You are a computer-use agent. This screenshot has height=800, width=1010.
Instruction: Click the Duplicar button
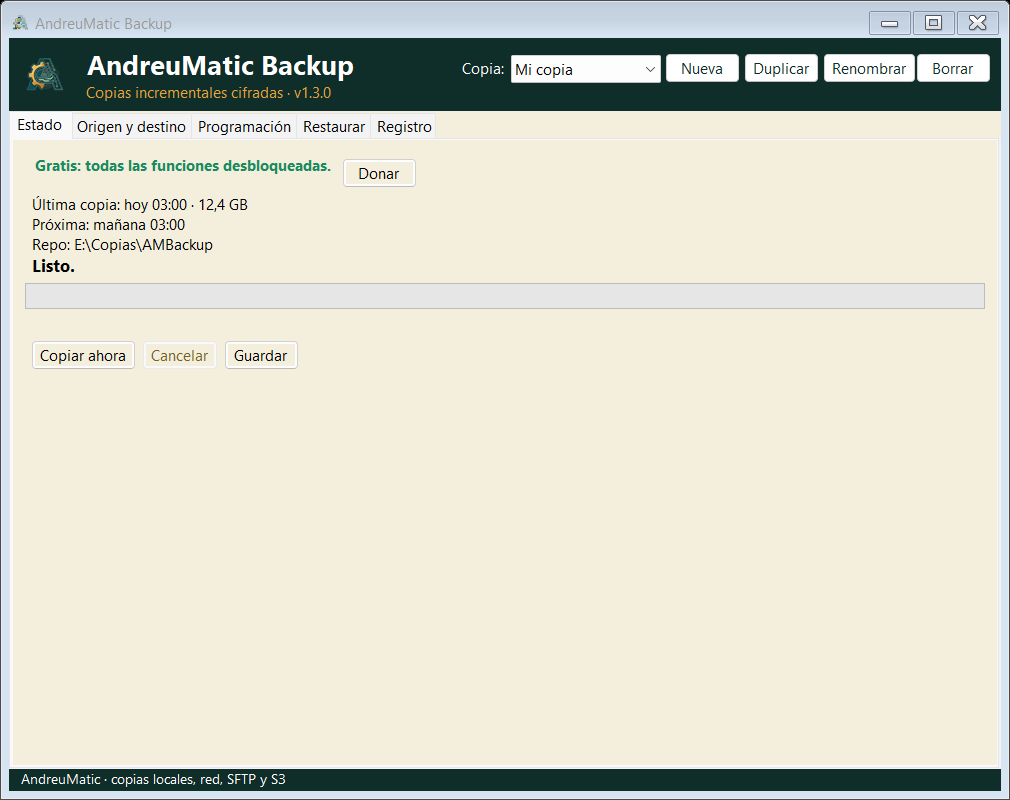781,68
